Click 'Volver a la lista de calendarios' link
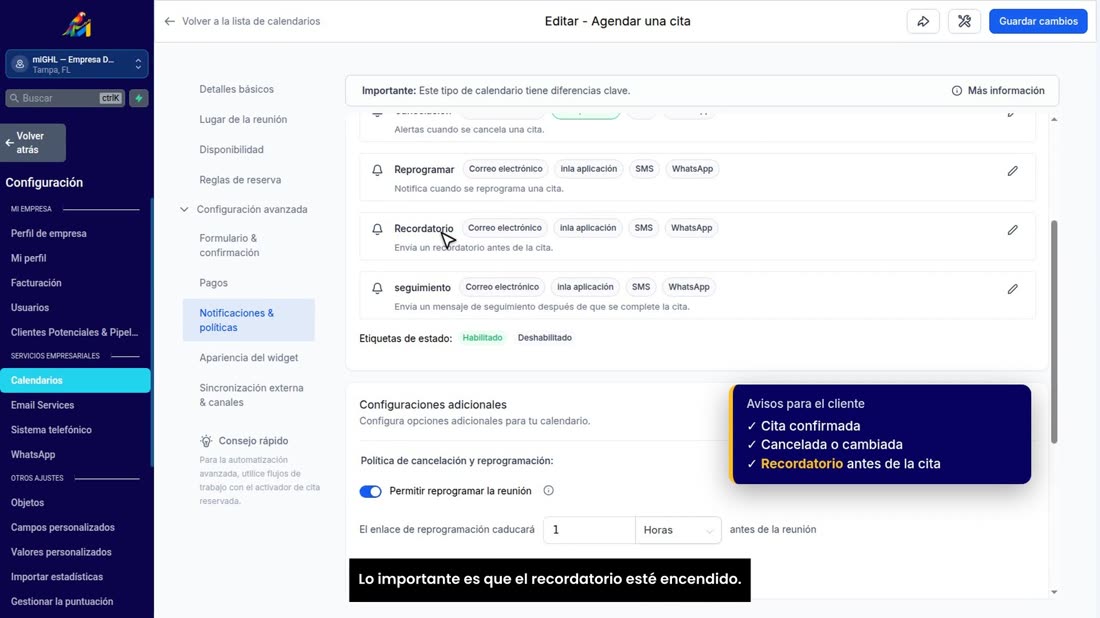 (250, 21)
